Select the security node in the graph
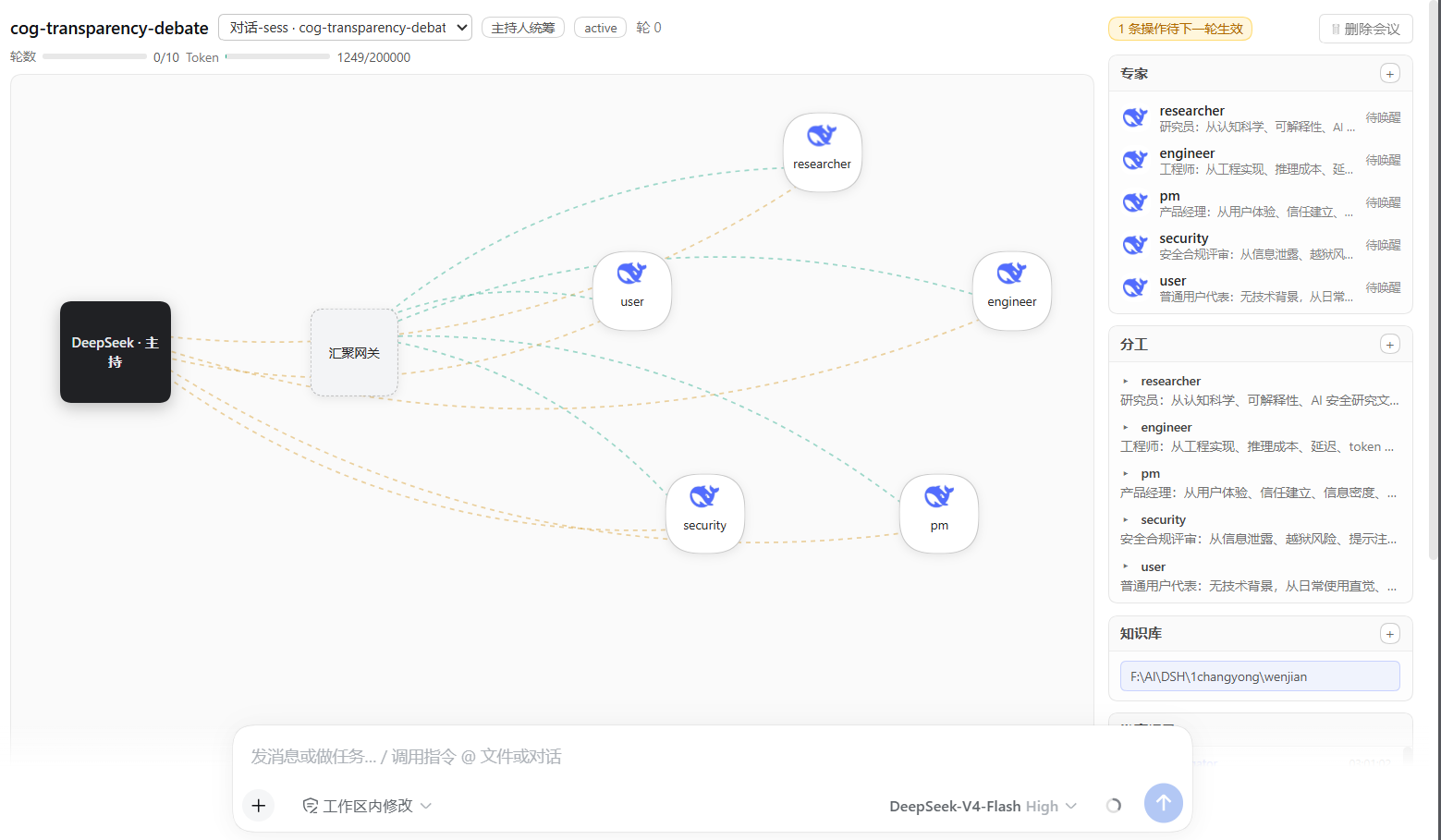 pyautogui.click(x=704, y=514)
